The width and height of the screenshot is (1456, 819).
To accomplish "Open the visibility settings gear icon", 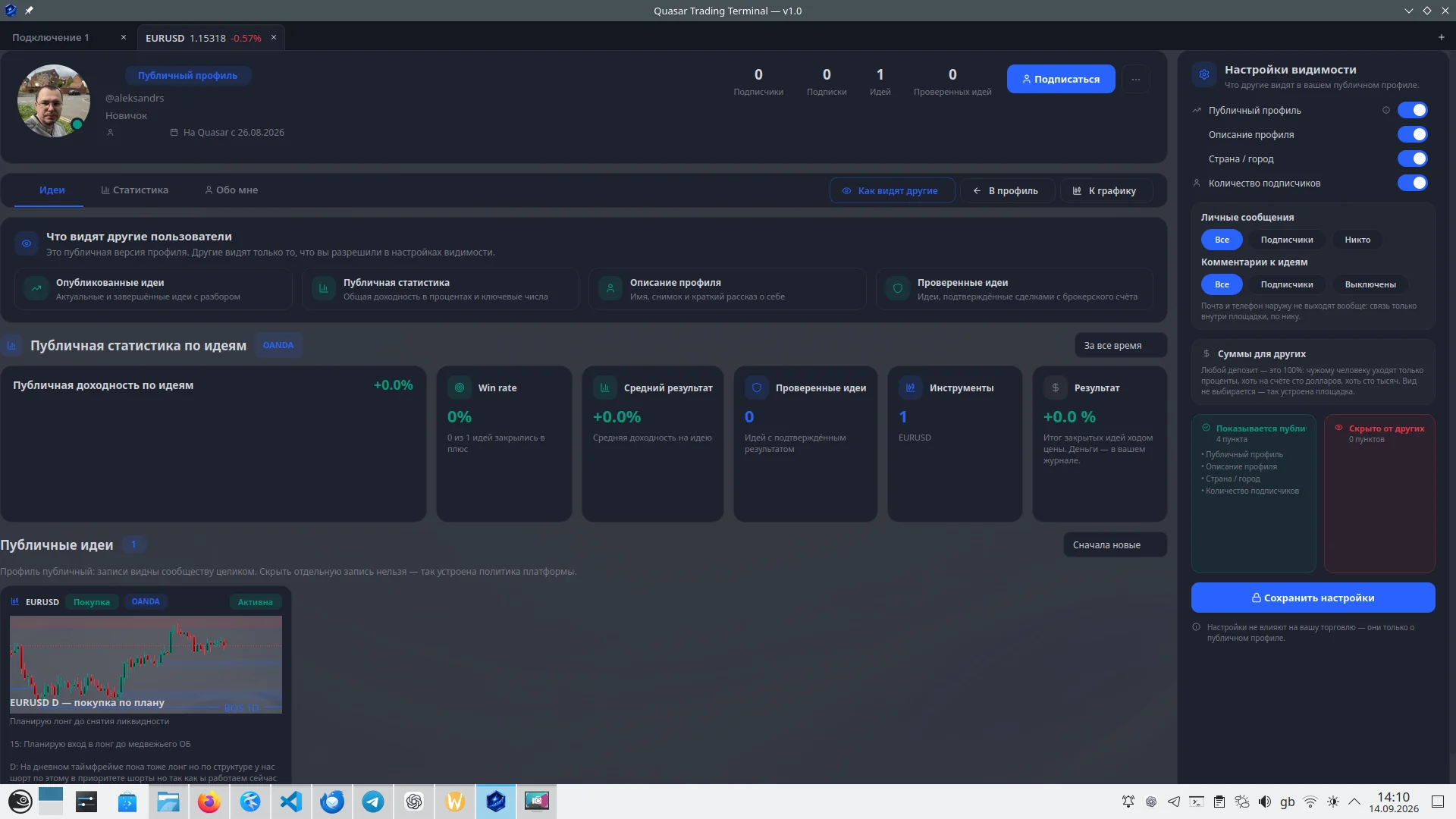I will click(x=1203, y=74).
